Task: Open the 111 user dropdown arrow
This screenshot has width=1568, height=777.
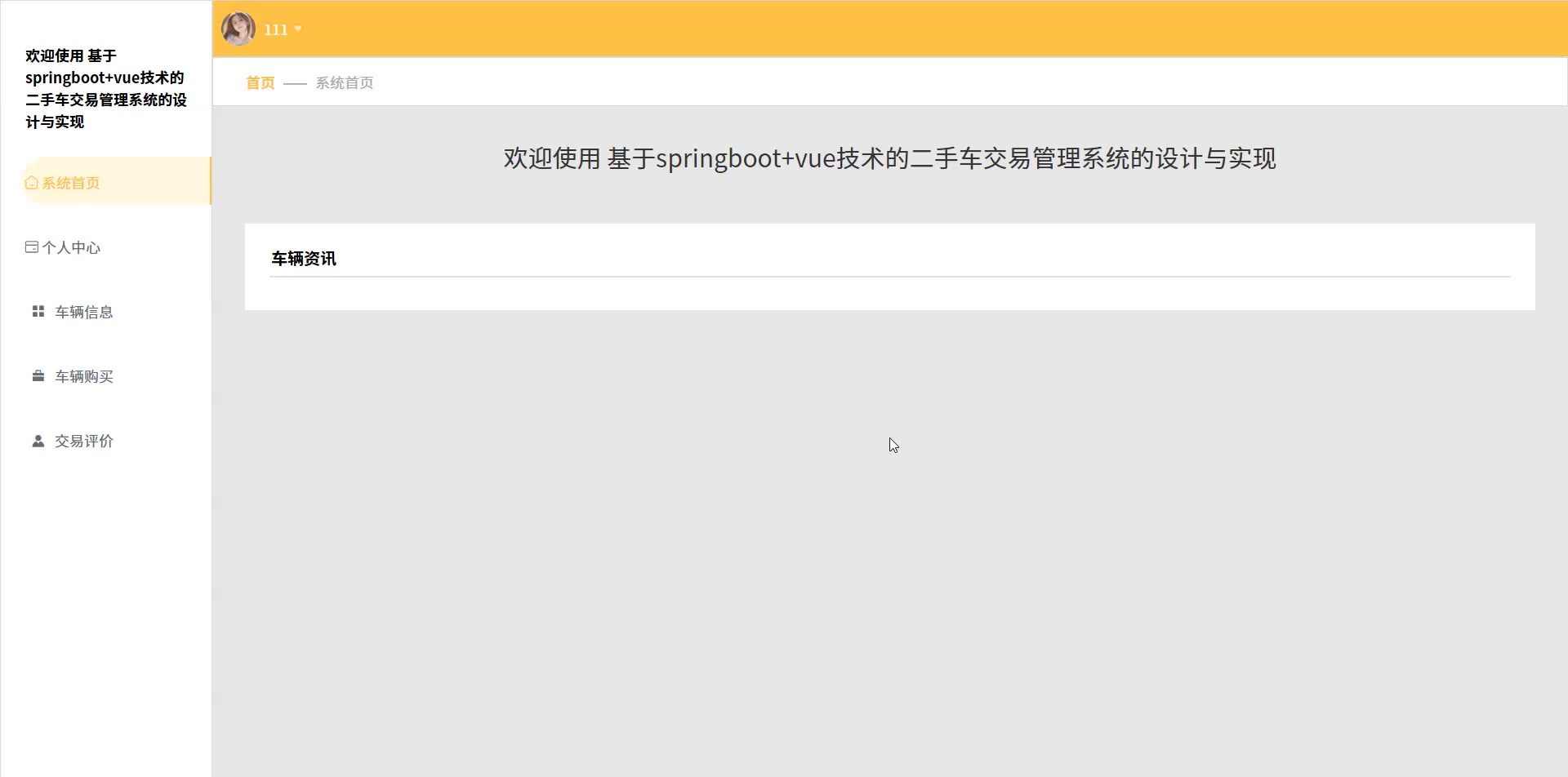Action: (x=298, y=29)
